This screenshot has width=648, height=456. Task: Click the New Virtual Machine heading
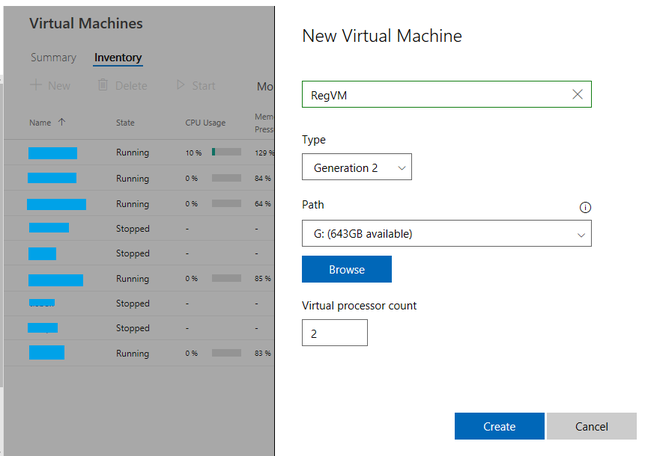coord(382,36)
